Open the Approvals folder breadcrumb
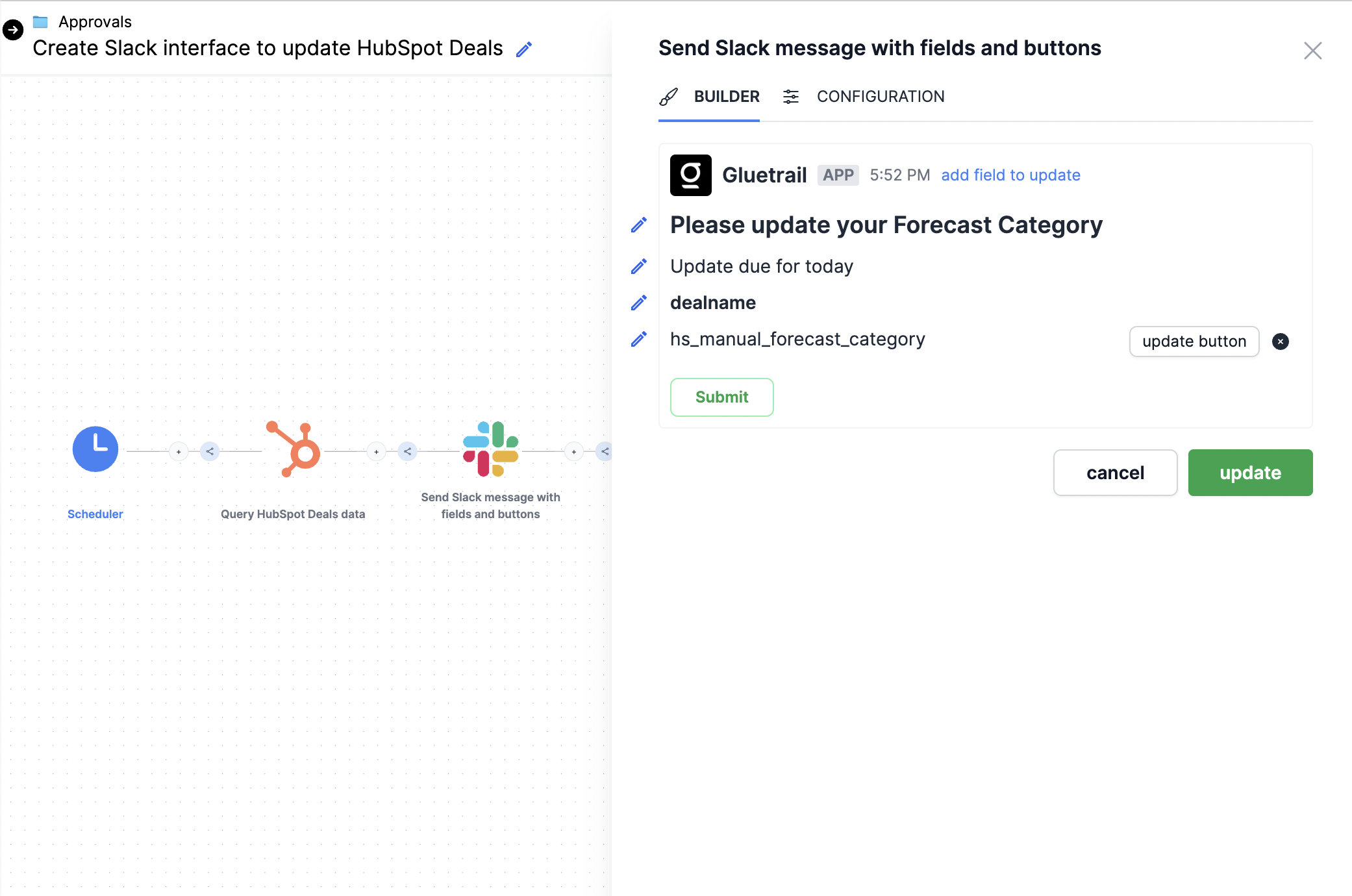The image size is (1352, 896). point(95,22)
